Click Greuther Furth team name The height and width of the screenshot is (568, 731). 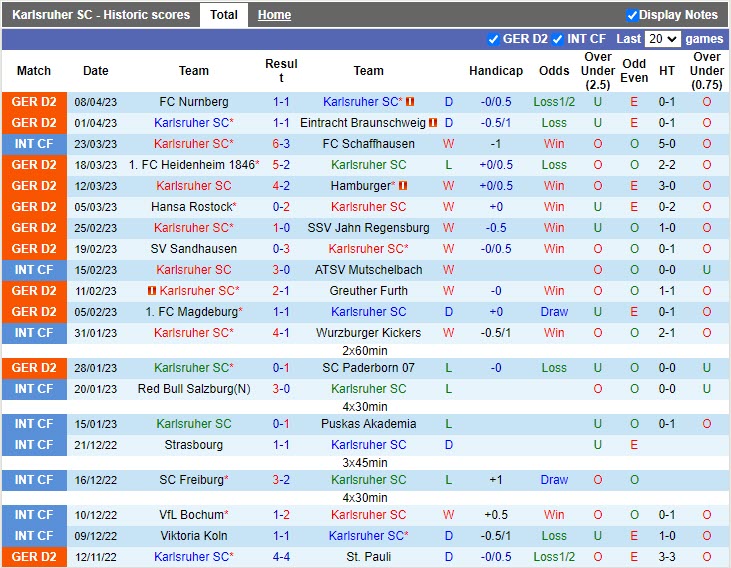pos(368,291)
